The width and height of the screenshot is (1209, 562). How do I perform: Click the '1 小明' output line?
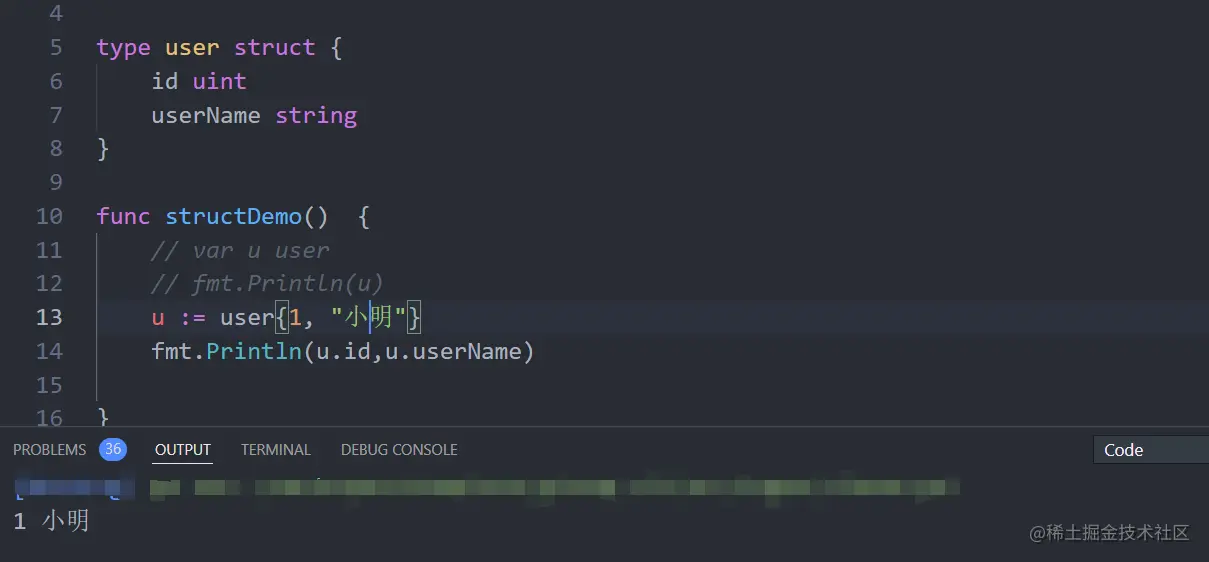(x=52, y=521)
